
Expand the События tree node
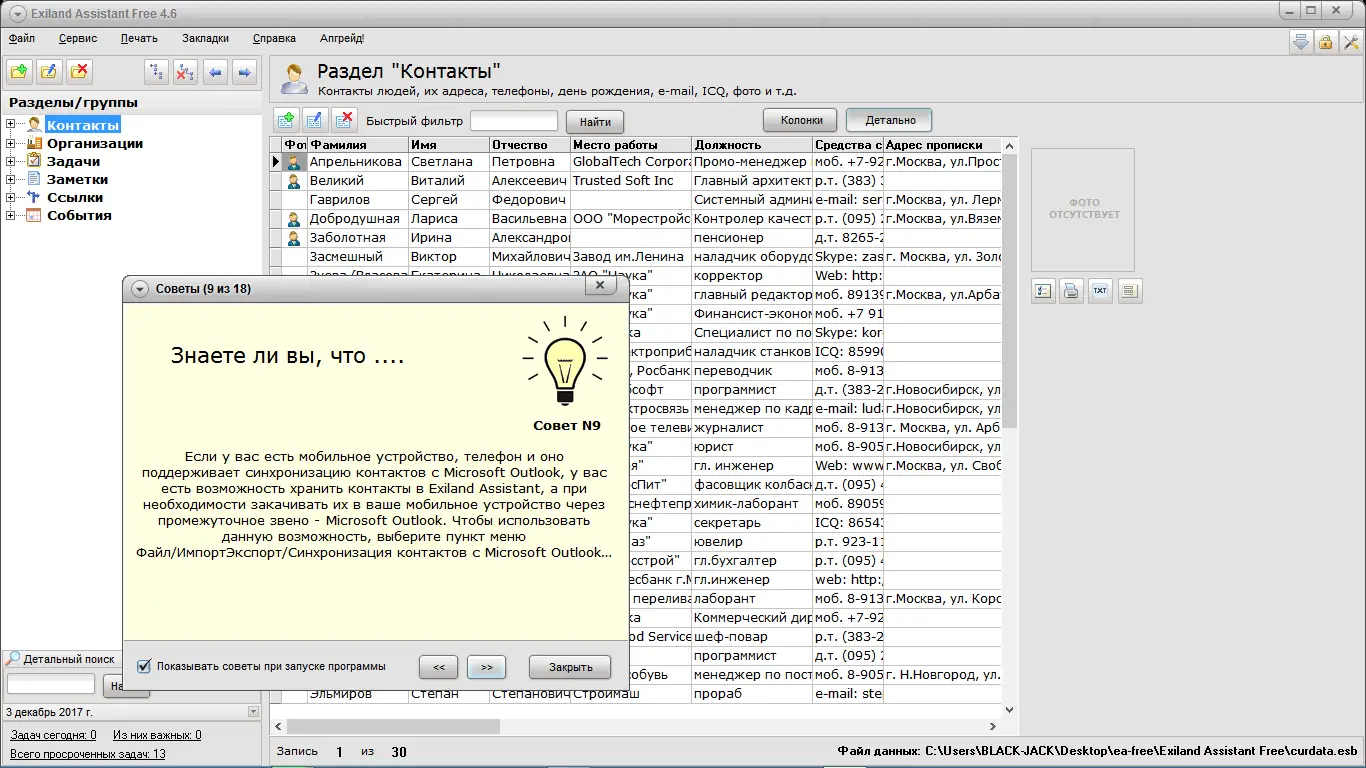11,215
